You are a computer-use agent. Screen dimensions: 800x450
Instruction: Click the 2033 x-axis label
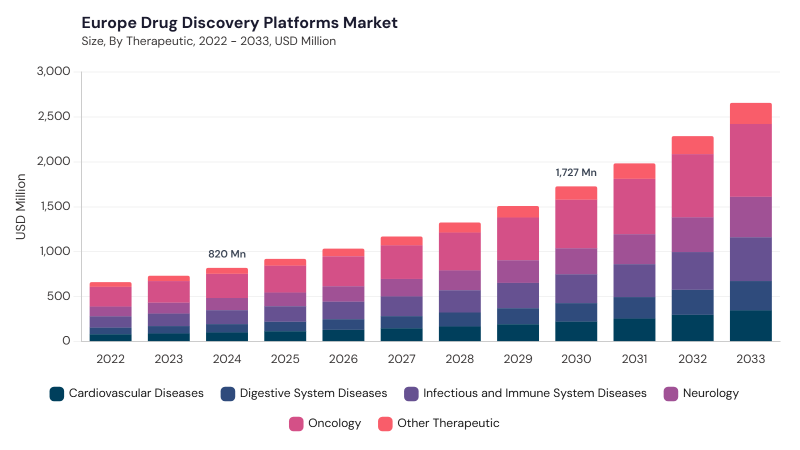tap(751, 359)
